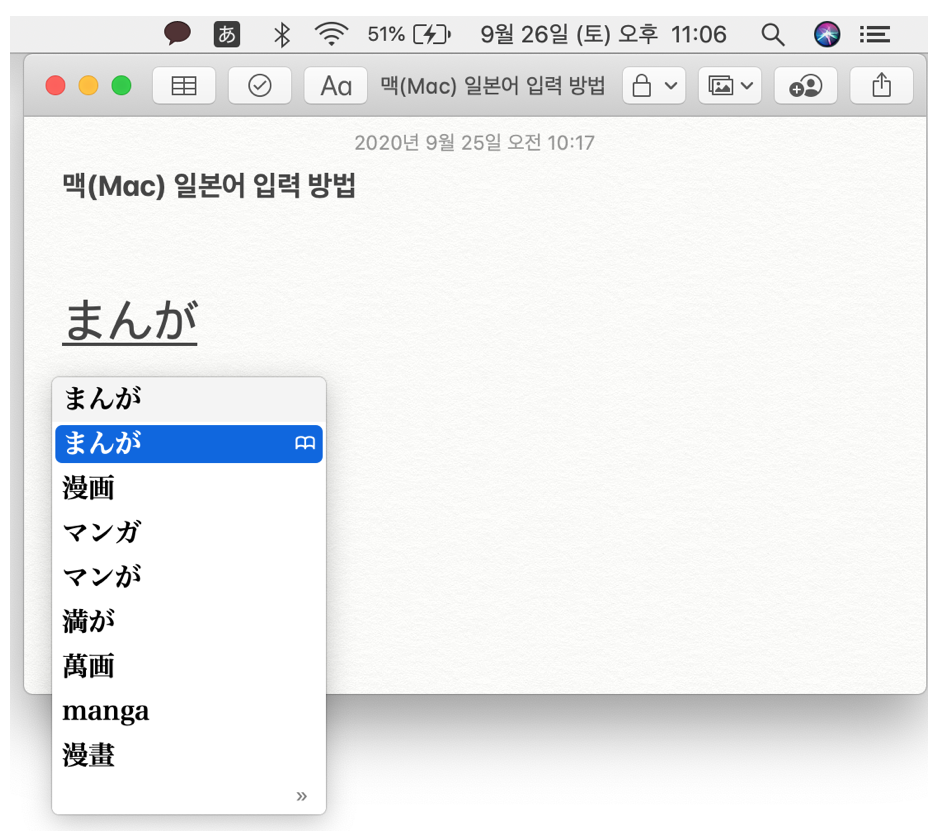Open the photo media browser dropdown
Screen dimensions: 938x838
tap(730, 86)
